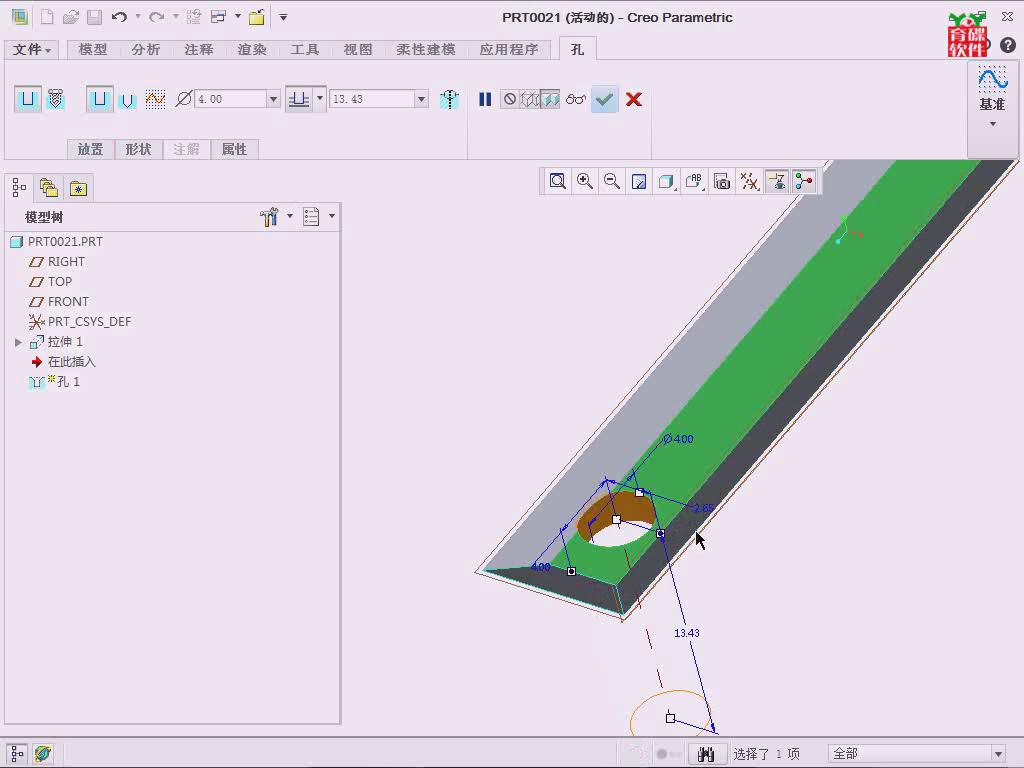1024x768 pixels.
Task: Click the Undo arrow icon
Action: click(119, 17)
